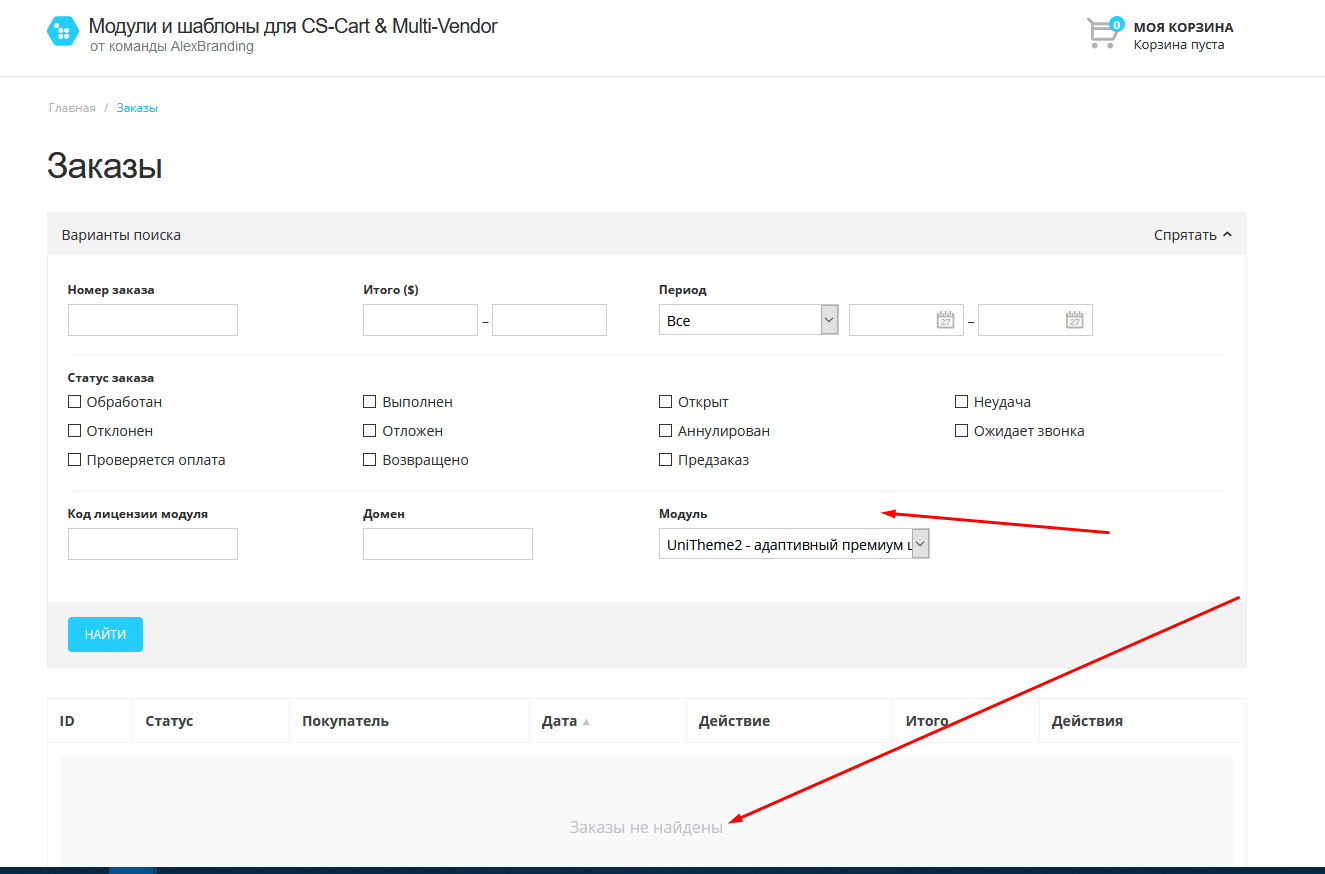Click the Заказы breadcrumb link
1325x874 pixels.
(137, 108)
